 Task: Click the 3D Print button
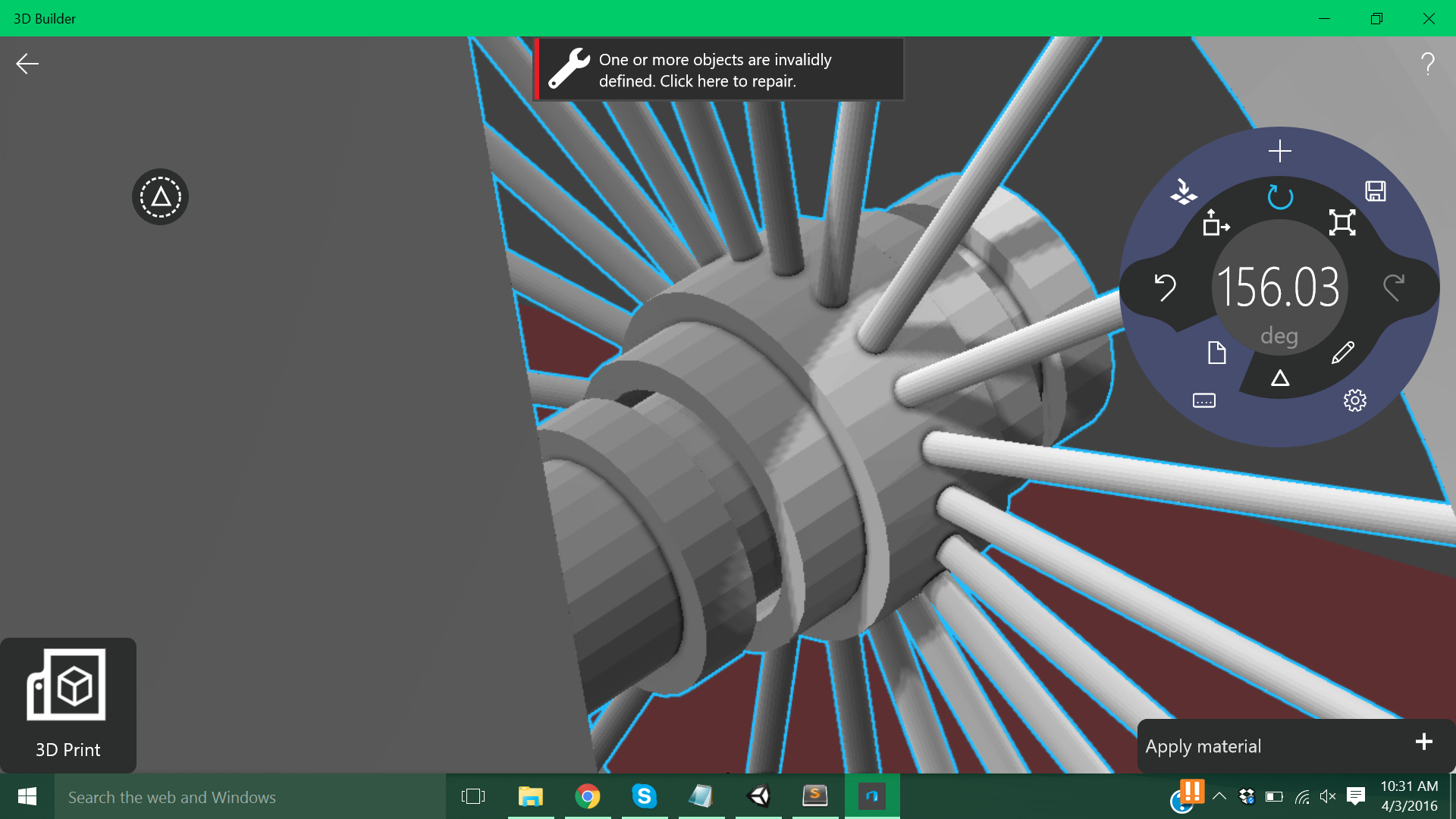68,705
